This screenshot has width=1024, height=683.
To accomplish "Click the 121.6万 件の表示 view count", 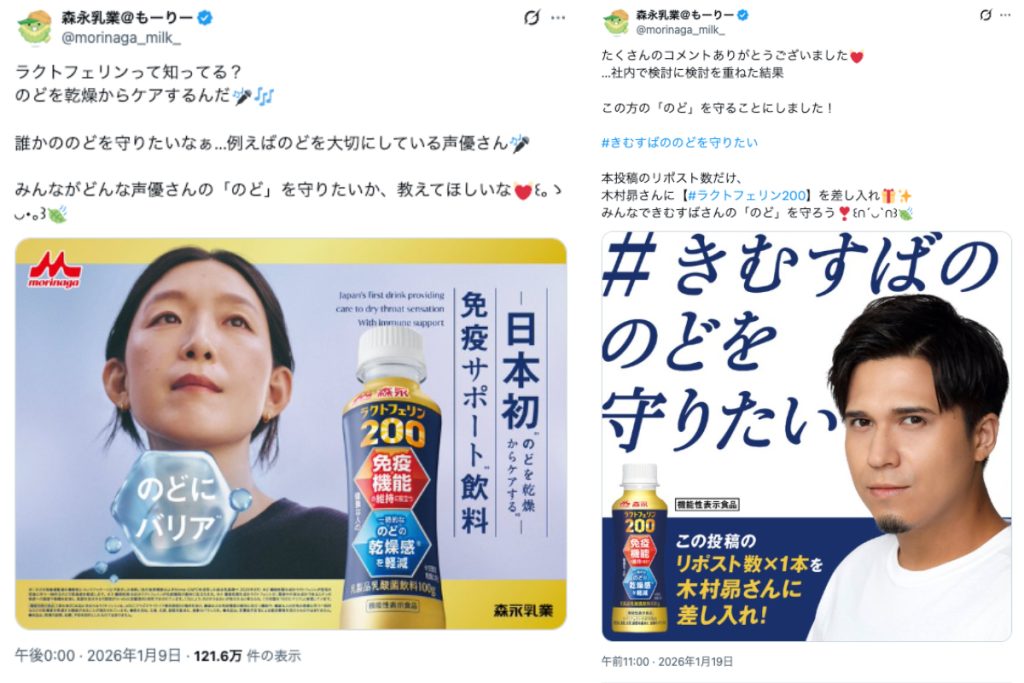I will point(248,656).
